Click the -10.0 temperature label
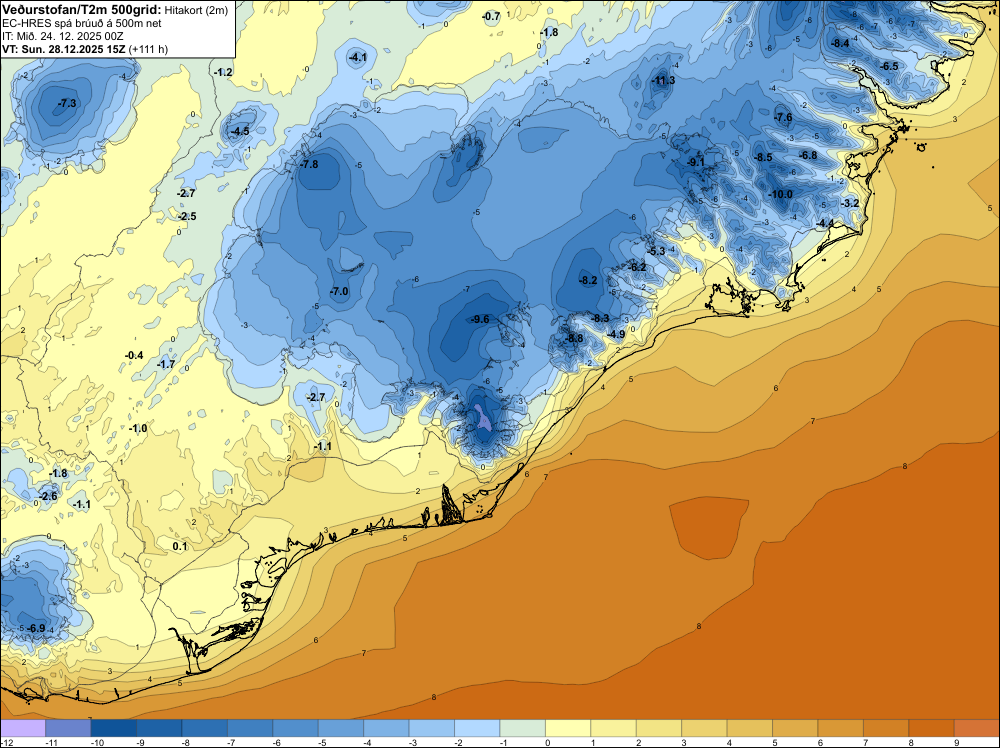The width and height of the screenshot is (1000, 748). tap(781, 194)
